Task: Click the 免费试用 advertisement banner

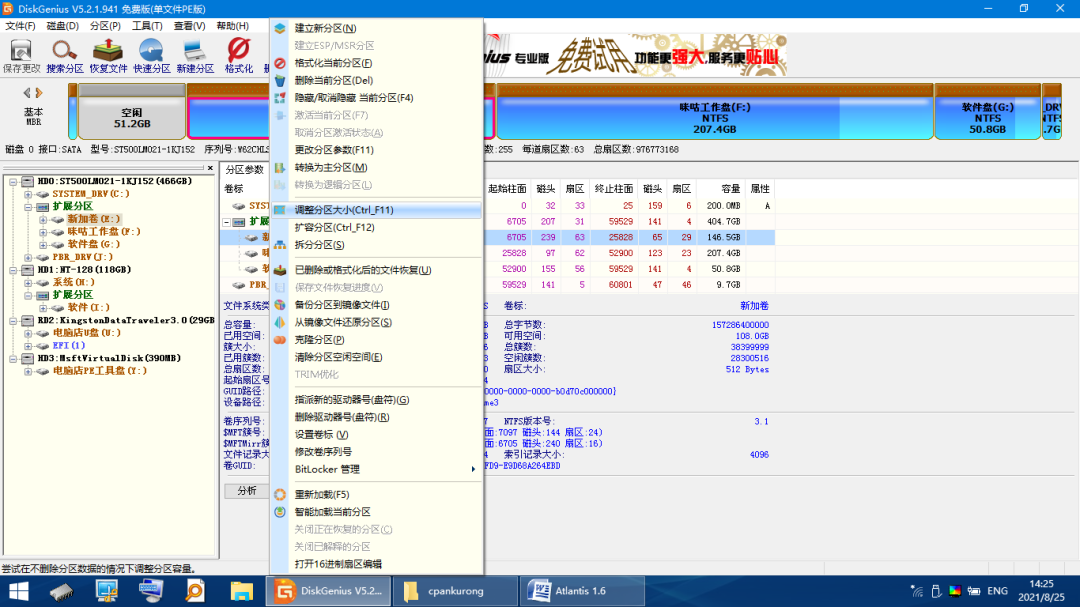Action: pyautogui.click(x=635, y=55)
